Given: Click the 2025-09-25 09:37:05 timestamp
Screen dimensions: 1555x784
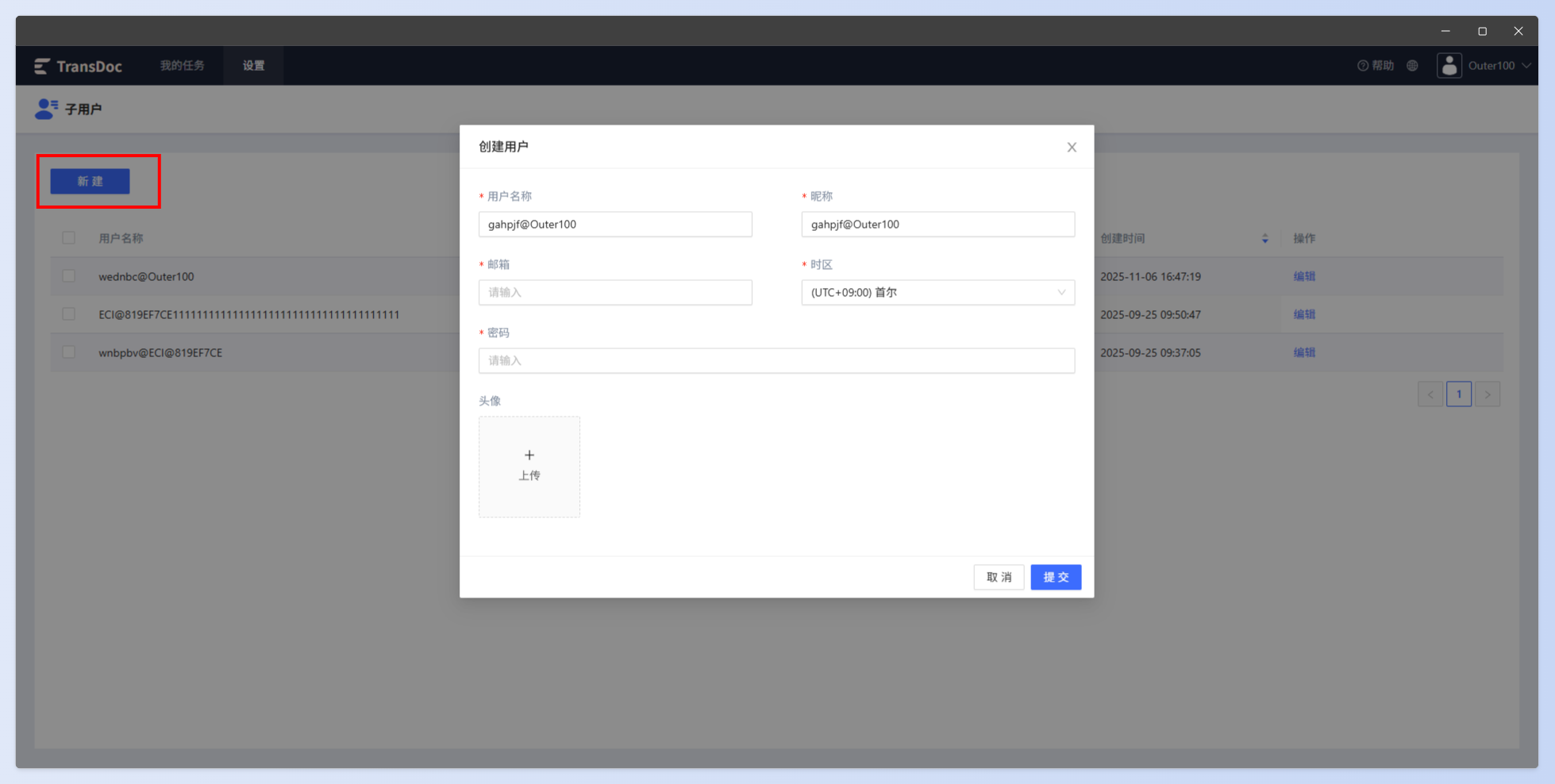Looking at the screenshot, I should coord(1150,353).
